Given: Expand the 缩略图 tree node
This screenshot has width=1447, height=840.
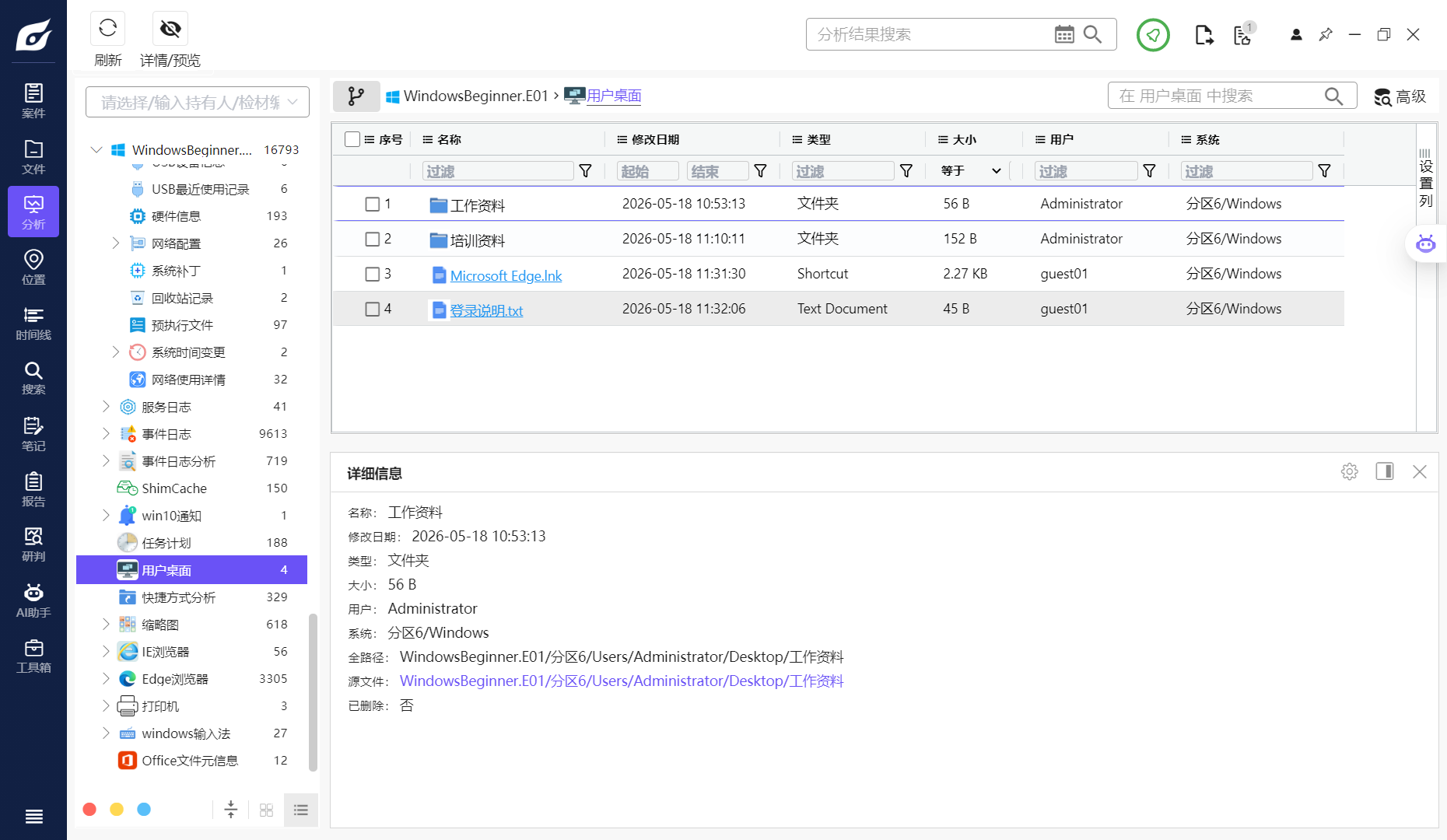Looking at the screenshot, I should (x=106, y=624).
